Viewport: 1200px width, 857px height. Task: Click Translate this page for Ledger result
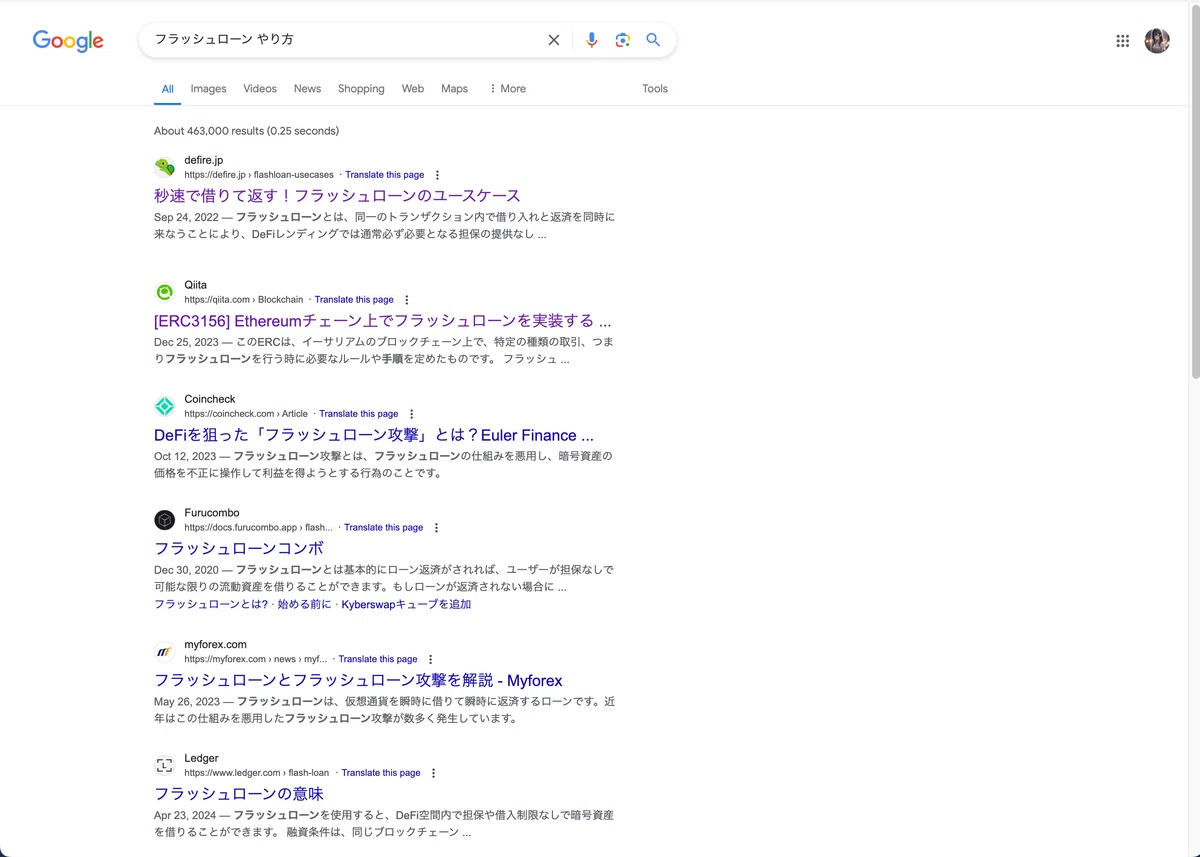pyautogui.click(x=381, y=773)
